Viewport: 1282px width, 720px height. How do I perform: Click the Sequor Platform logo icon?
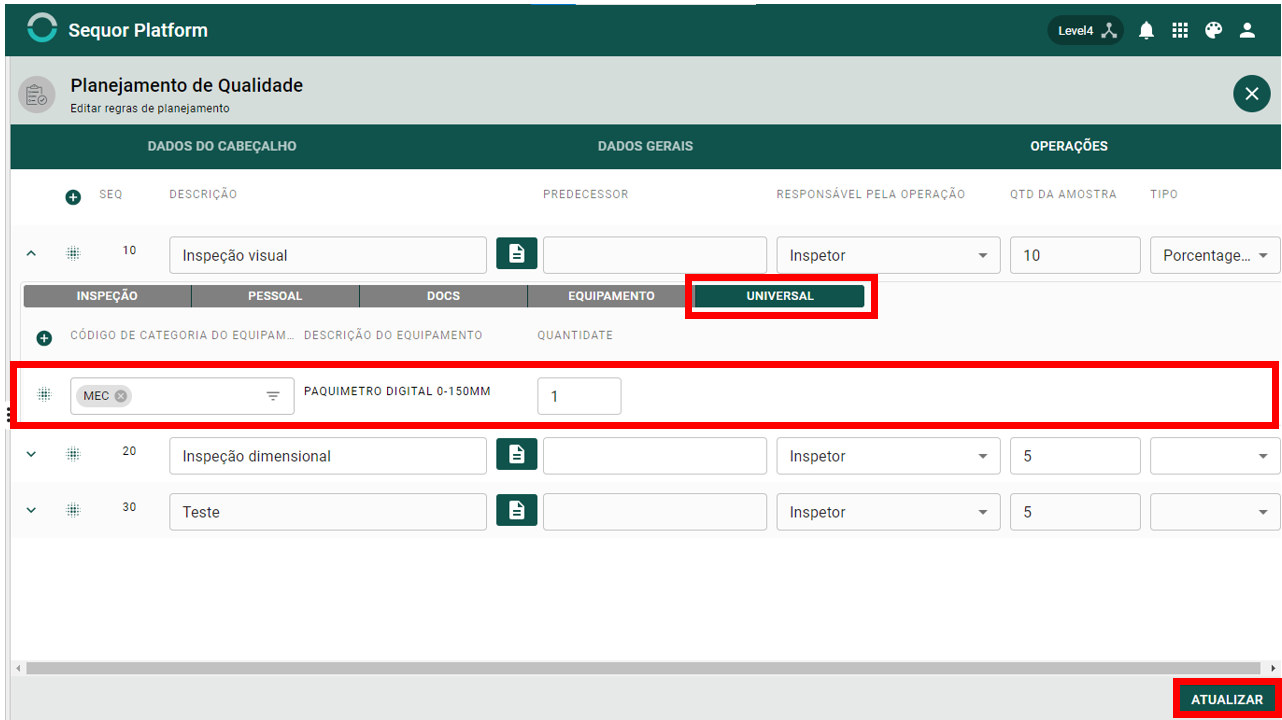(x=42, y=29)
